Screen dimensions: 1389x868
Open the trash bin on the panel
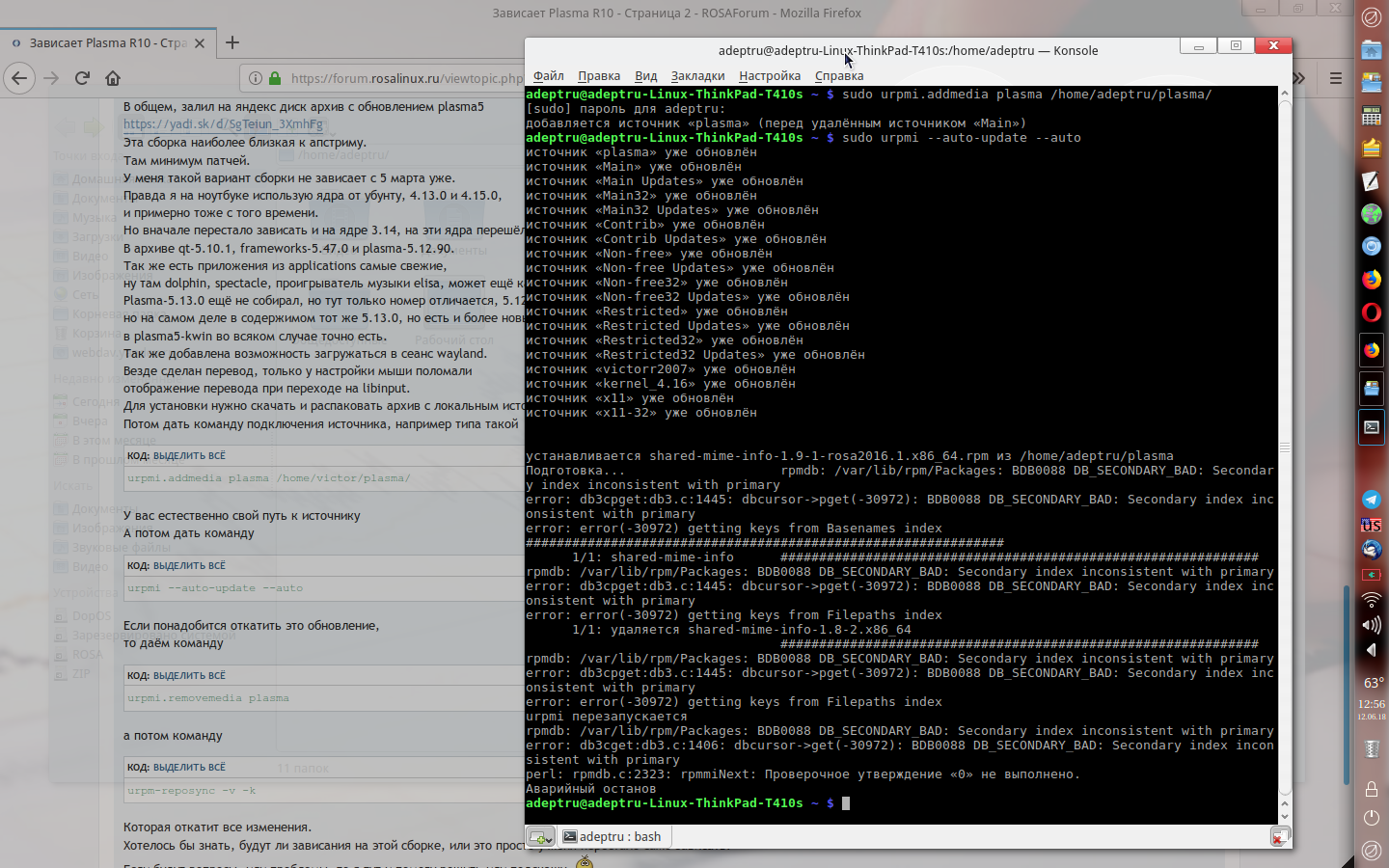(1371, 747)
